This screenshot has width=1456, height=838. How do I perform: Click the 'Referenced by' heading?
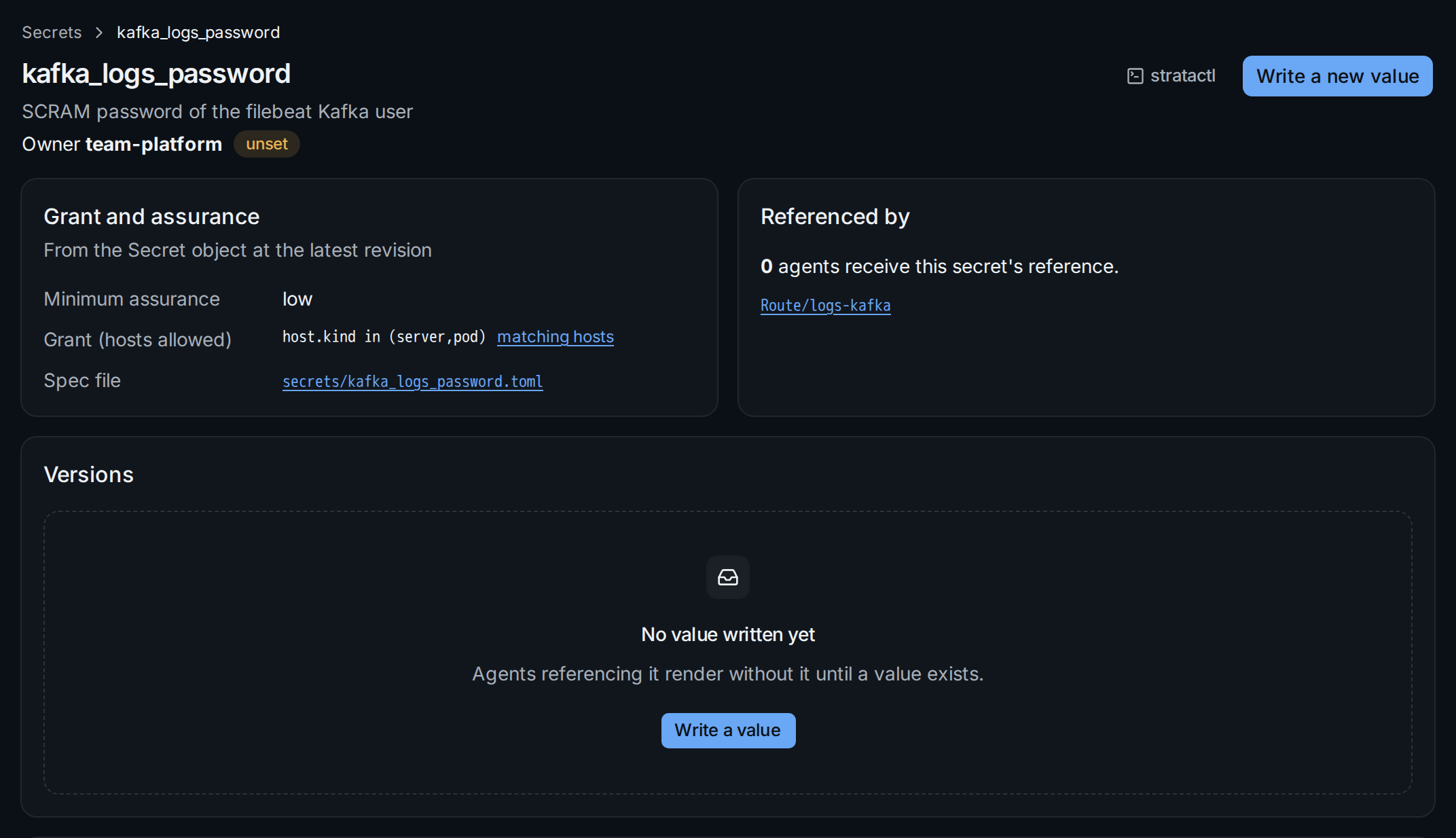point(835,217)
